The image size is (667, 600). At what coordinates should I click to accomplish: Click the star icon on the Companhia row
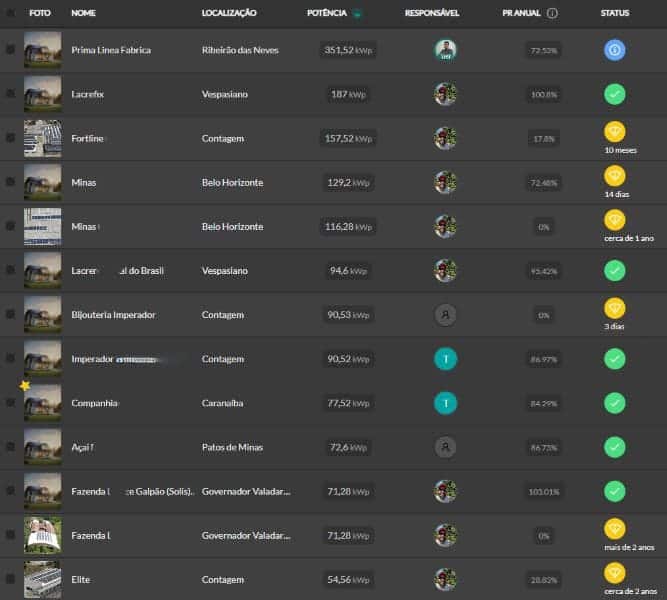(x=25, y=385)
